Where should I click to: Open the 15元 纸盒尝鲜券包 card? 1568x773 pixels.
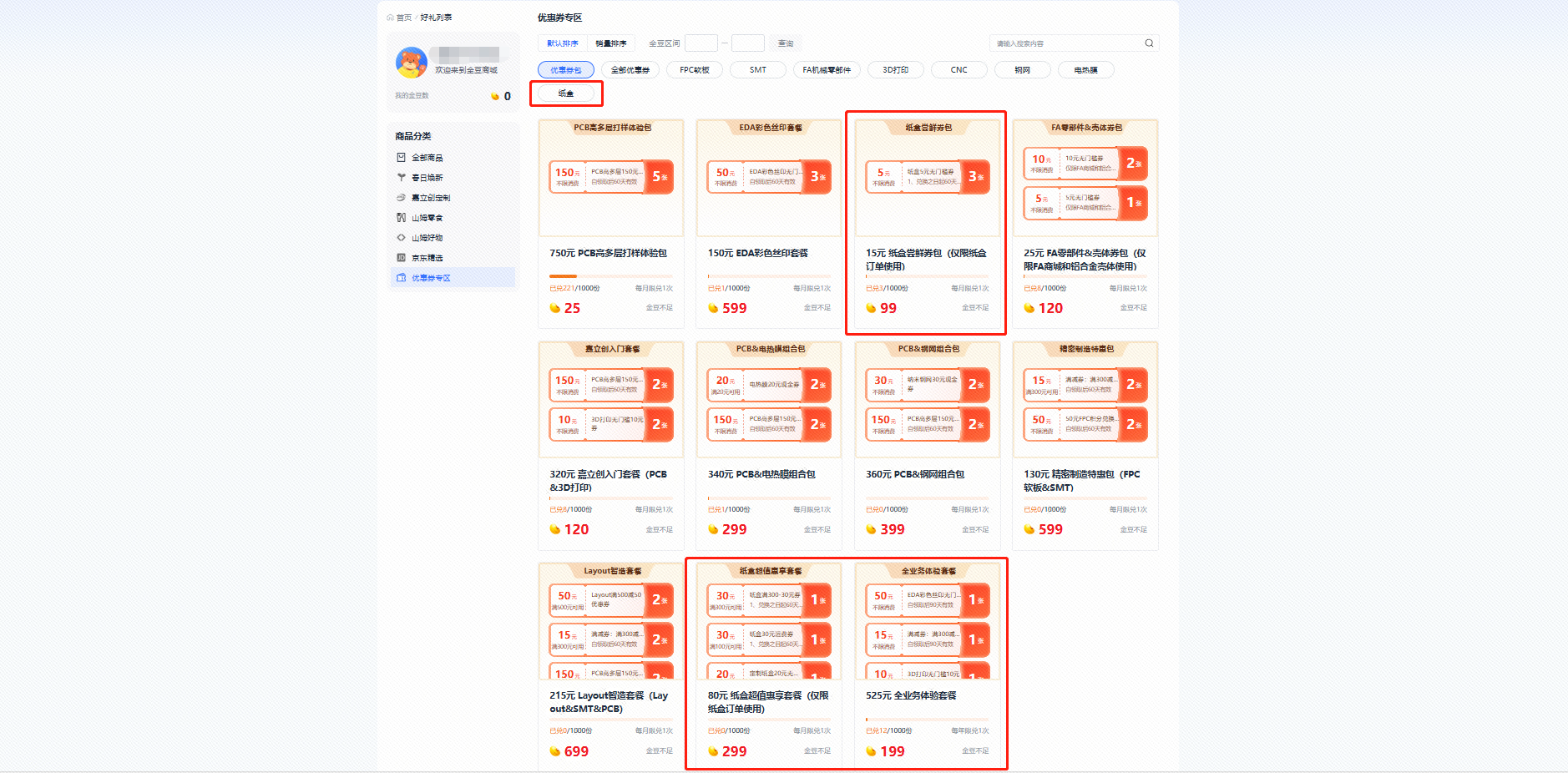[926, 223]
